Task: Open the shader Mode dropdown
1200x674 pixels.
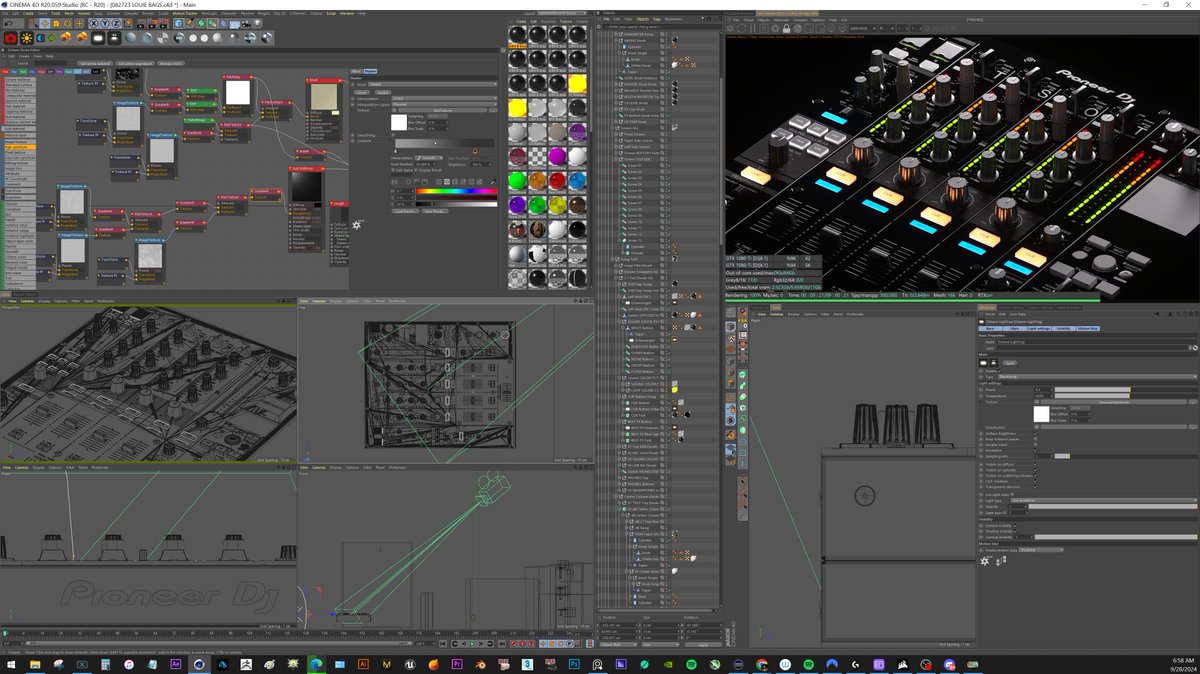Action: coord(433,84)
